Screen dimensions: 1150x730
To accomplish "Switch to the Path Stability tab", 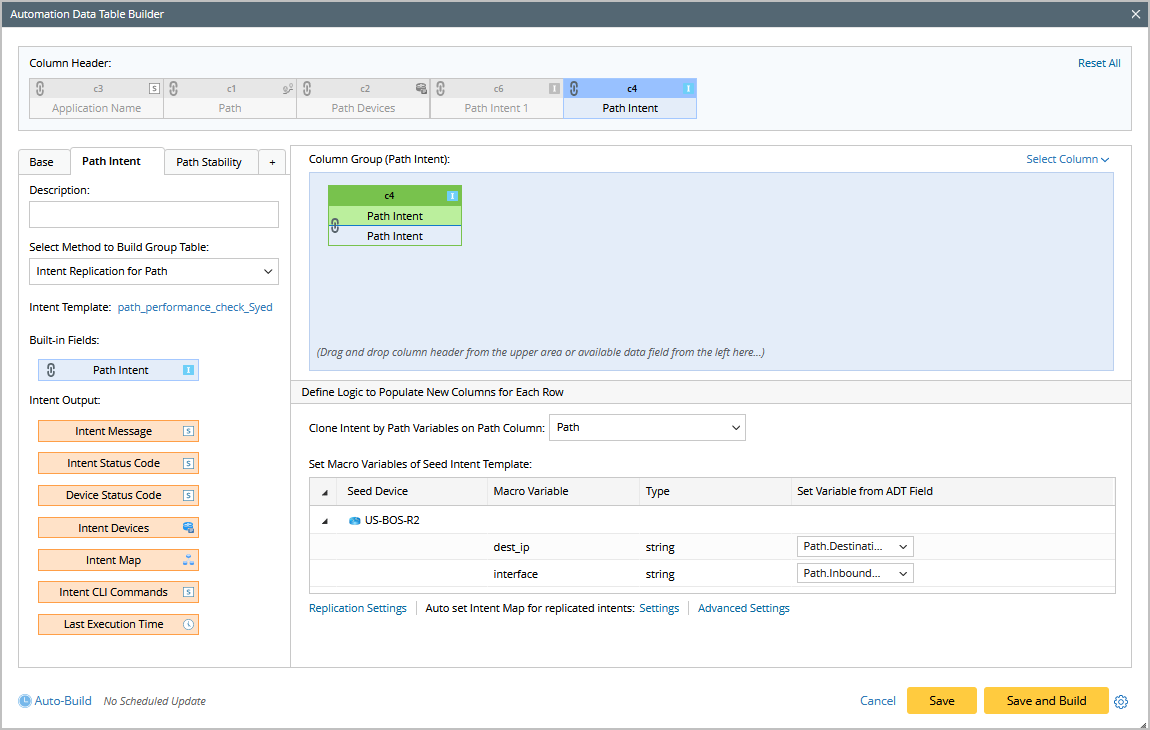I will click(x=209, y=162).
